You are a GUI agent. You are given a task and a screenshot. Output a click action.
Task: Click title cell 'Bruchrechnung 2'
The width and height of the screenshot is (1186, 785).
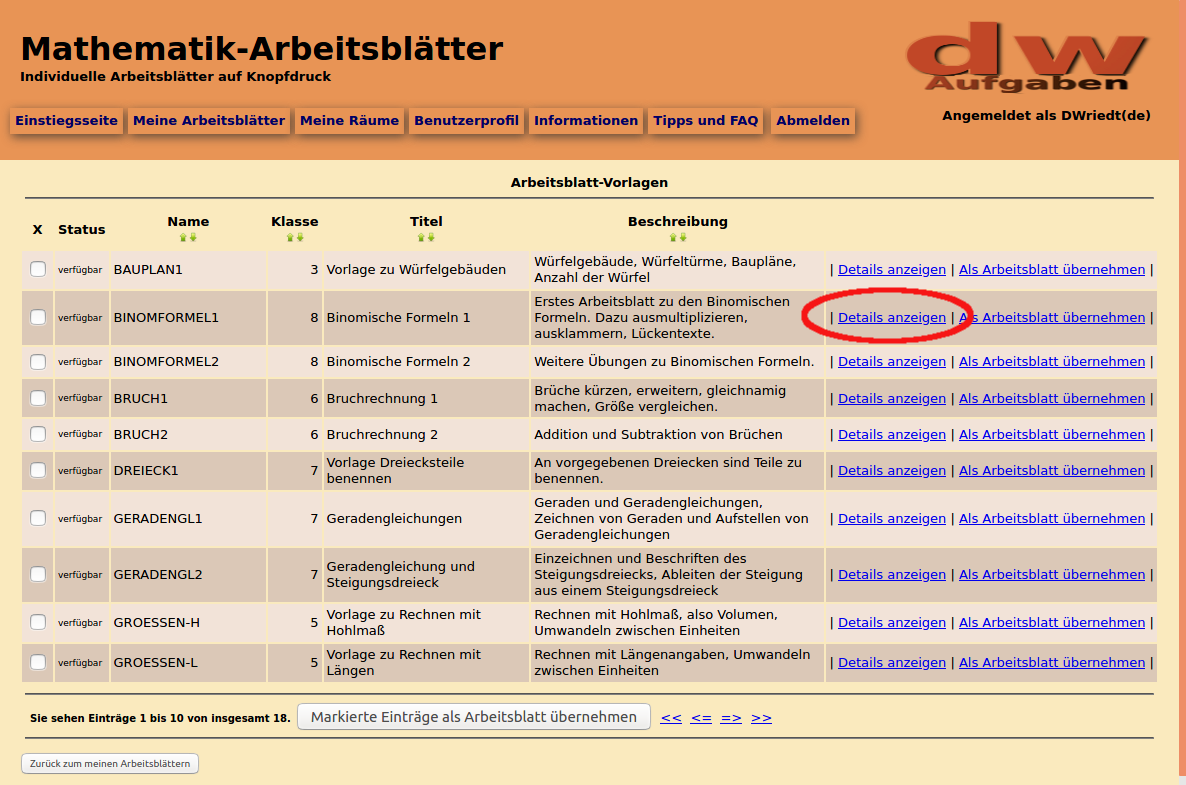click(x=382, y=435)
